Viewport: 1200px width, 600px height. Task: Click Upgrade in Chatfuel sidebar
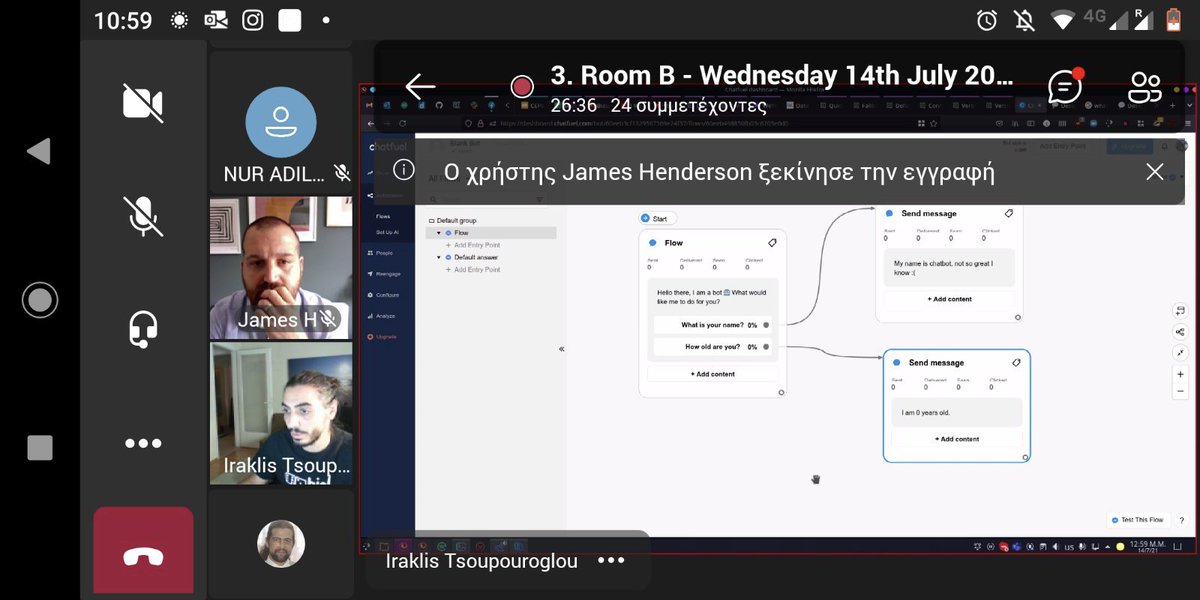(x=382, y=337)
